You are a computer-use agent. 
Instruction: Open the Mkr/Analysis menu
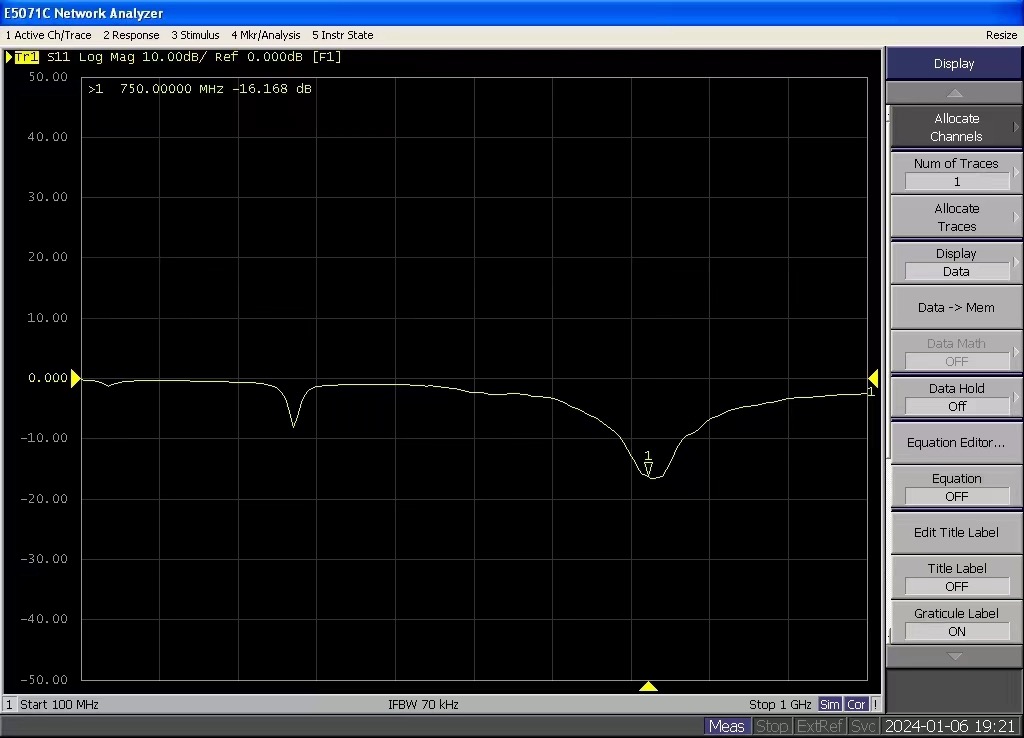pyautogui.click(x=265, y=35)
